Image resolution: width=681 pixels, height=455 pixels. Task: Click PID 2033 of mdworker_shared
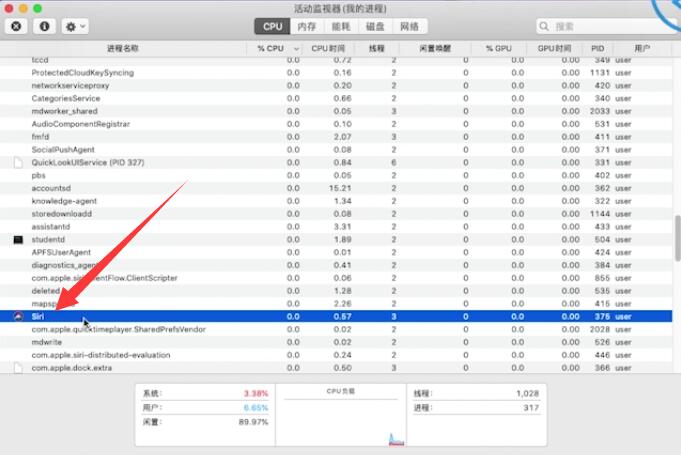600,111
